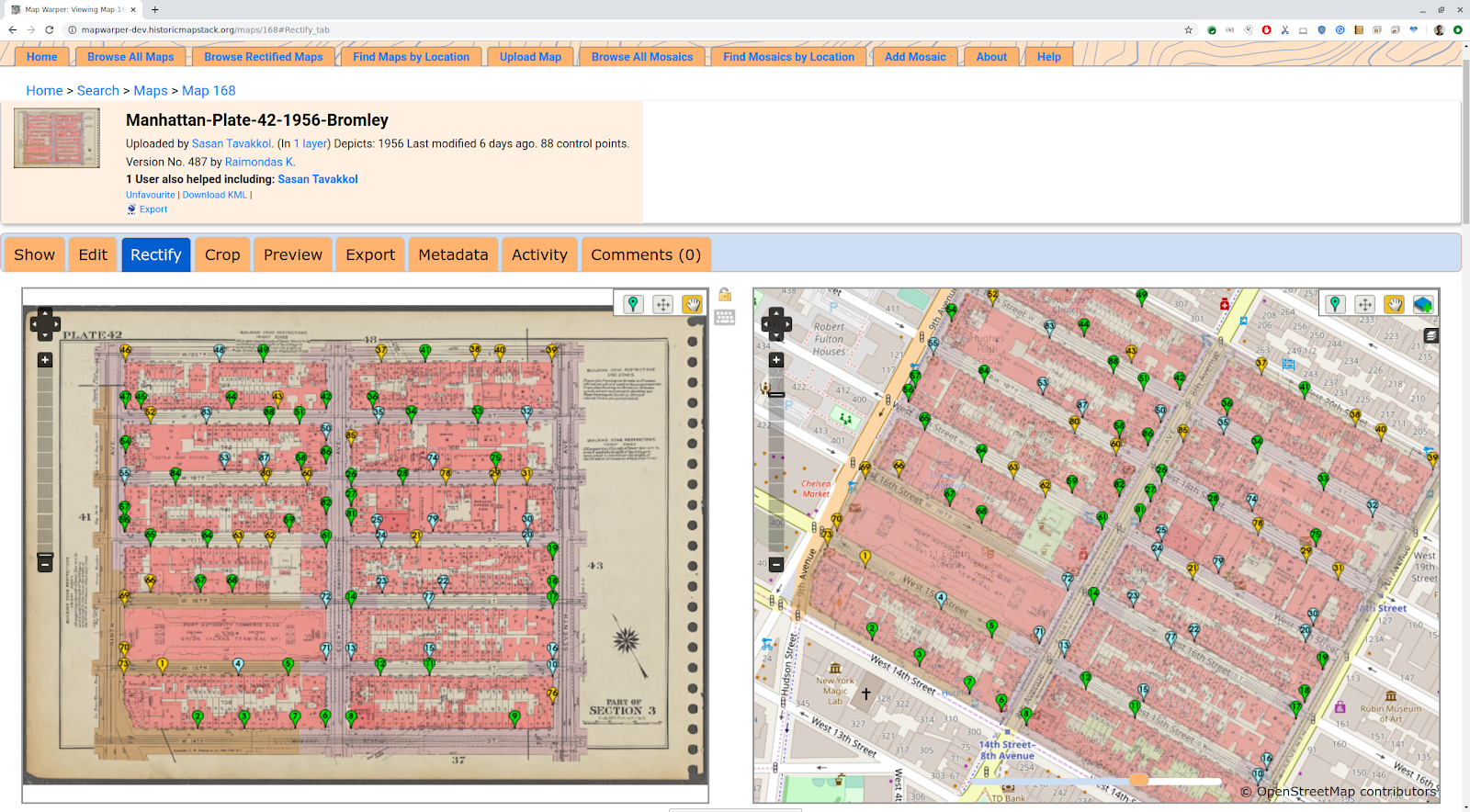Reload the page in browser
Viewport: 1470px width, 812px height.
click(x=50, y=29)
